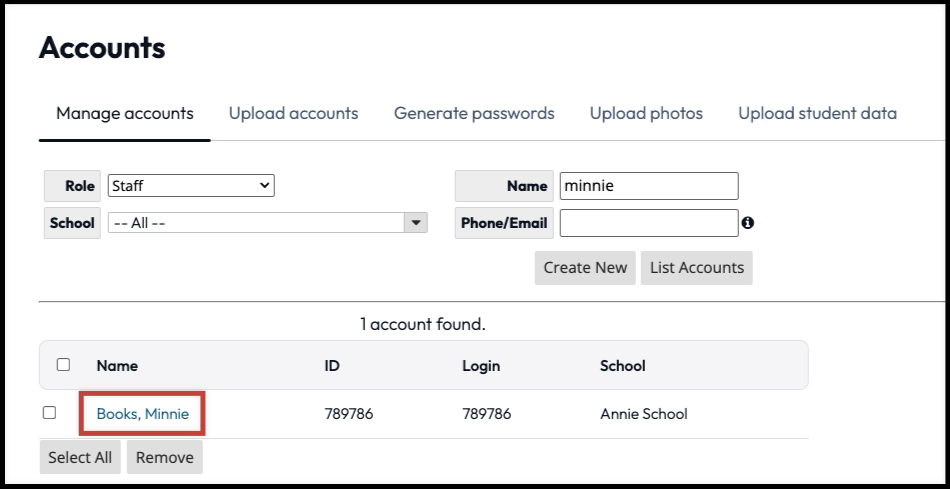Image resolution: width=950 pixels, height=489 pixels.
Task: Go to the Generate passwords tab
Action: [x=474, y=113]
